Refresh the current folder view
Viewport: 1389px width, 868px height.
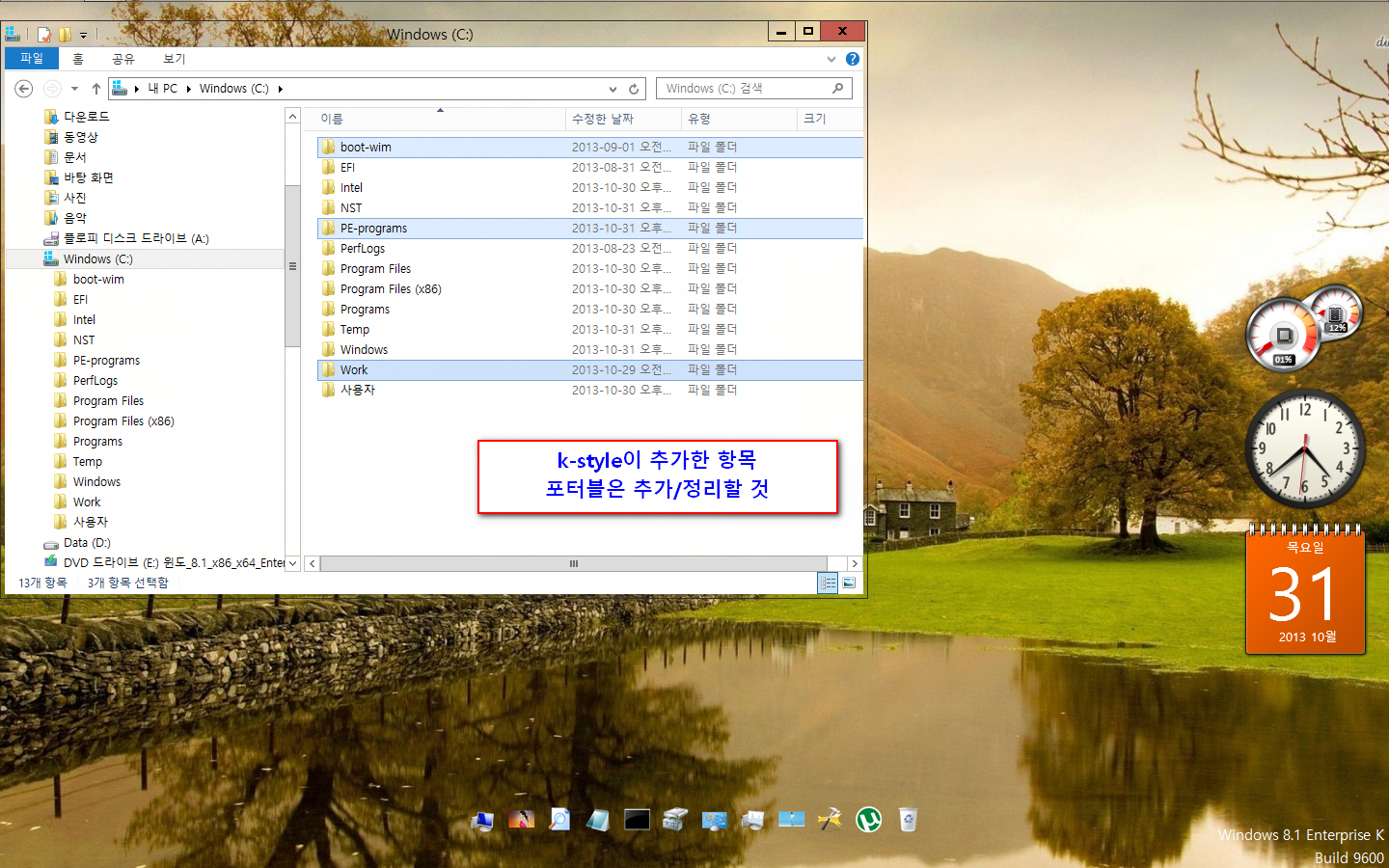click(x=634, y=89)
